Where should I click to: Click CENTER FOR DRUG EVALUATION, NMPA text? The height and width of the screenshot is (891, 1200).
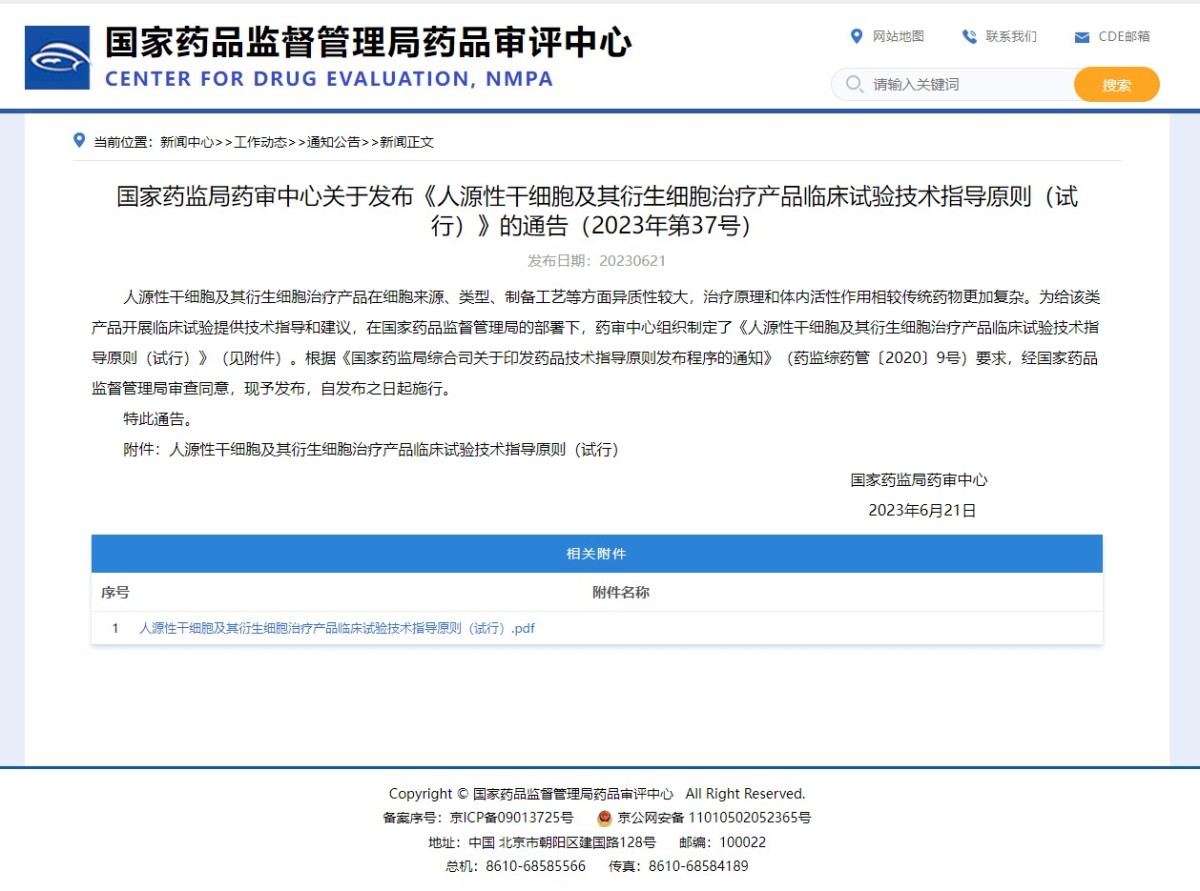pyautogui.click(x=329, y=79)
